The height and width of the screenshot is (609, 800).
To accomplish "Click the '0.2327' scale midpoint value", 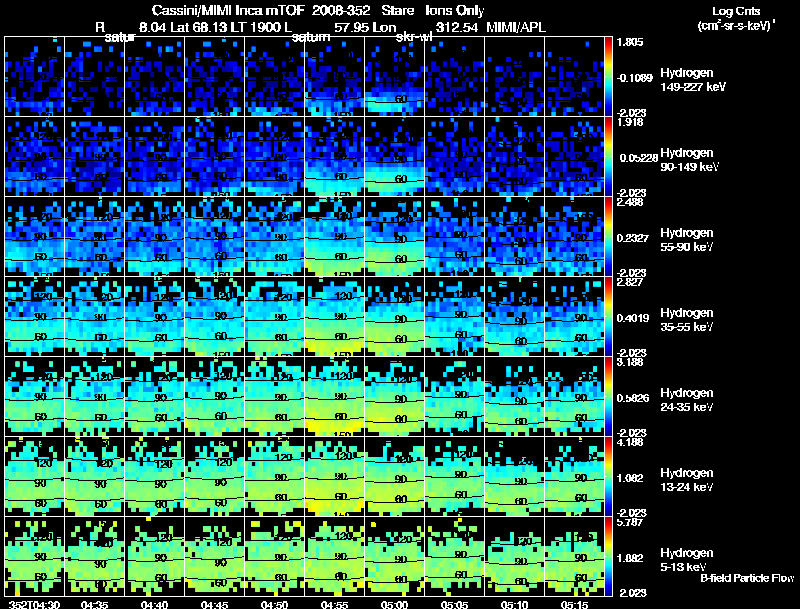I will pos(633,238).
